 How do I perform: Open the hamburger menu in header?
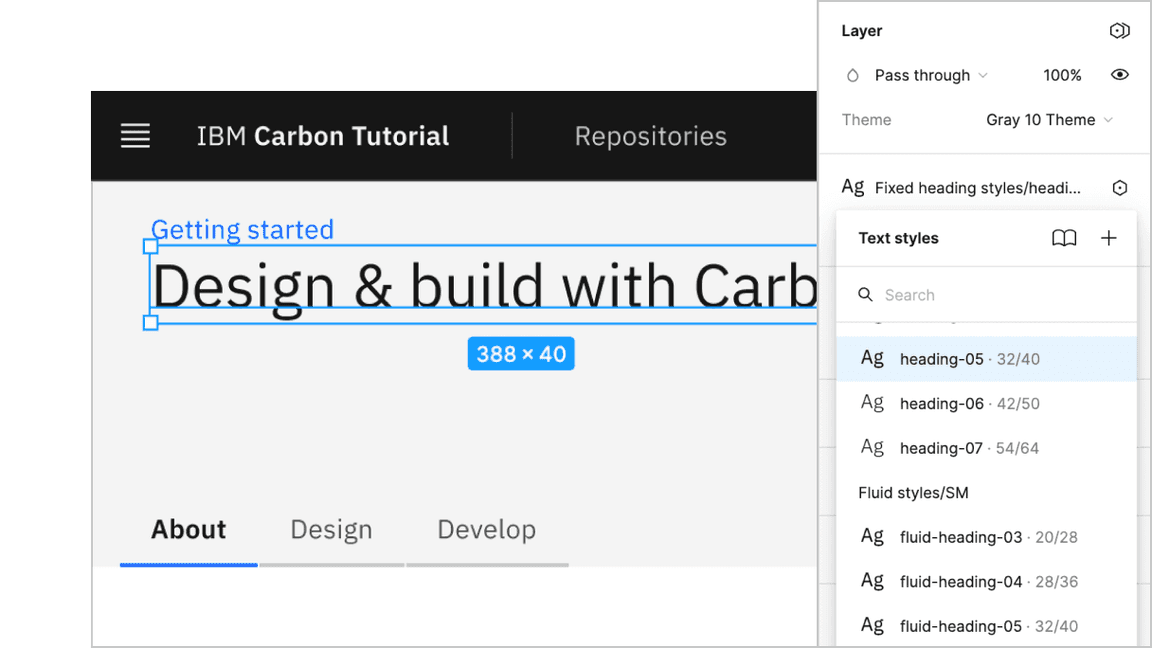pyautogui.click(x=135, y=136)
